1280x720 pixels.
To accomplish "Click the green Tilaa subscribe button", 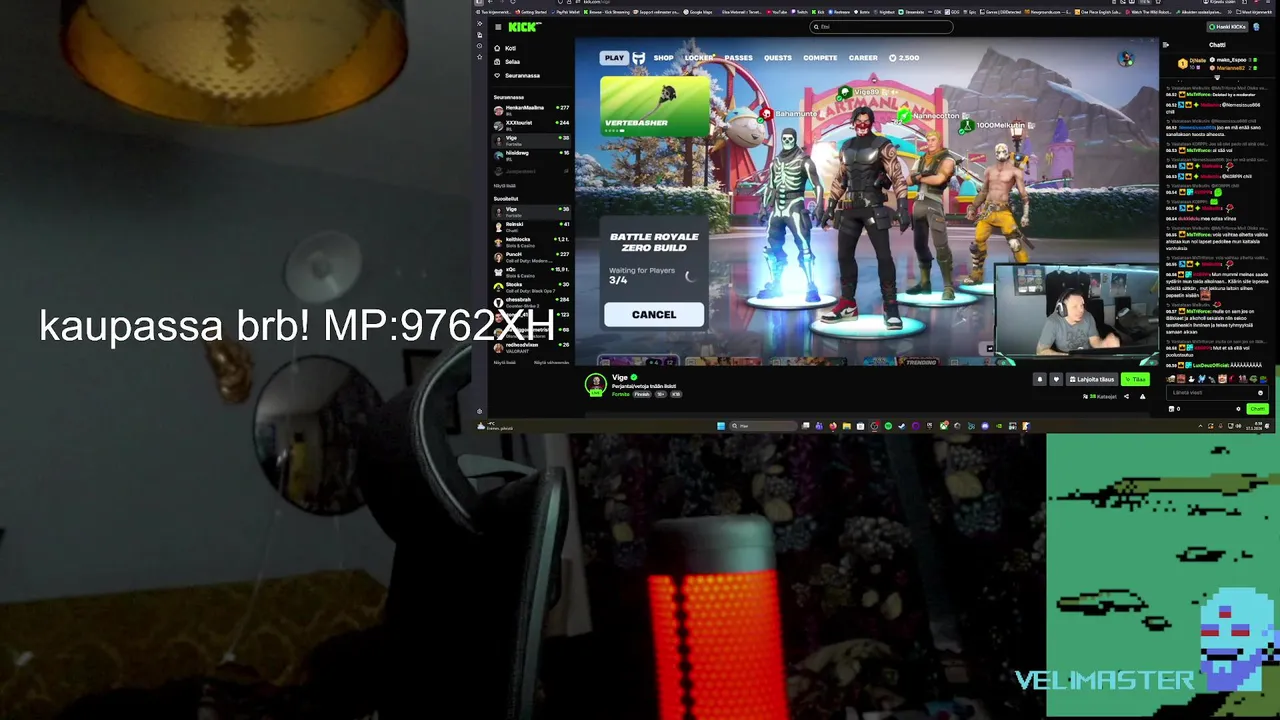I will pyautogui.click(x=1135, y=379).
